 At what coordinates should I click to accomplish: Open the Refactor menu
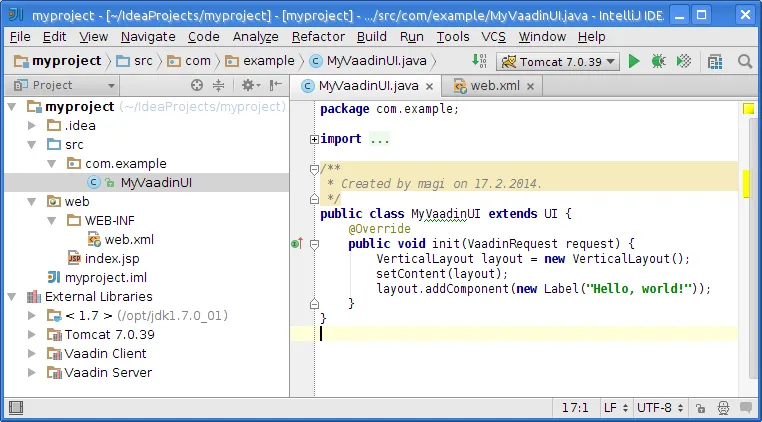tap(318, 36)
